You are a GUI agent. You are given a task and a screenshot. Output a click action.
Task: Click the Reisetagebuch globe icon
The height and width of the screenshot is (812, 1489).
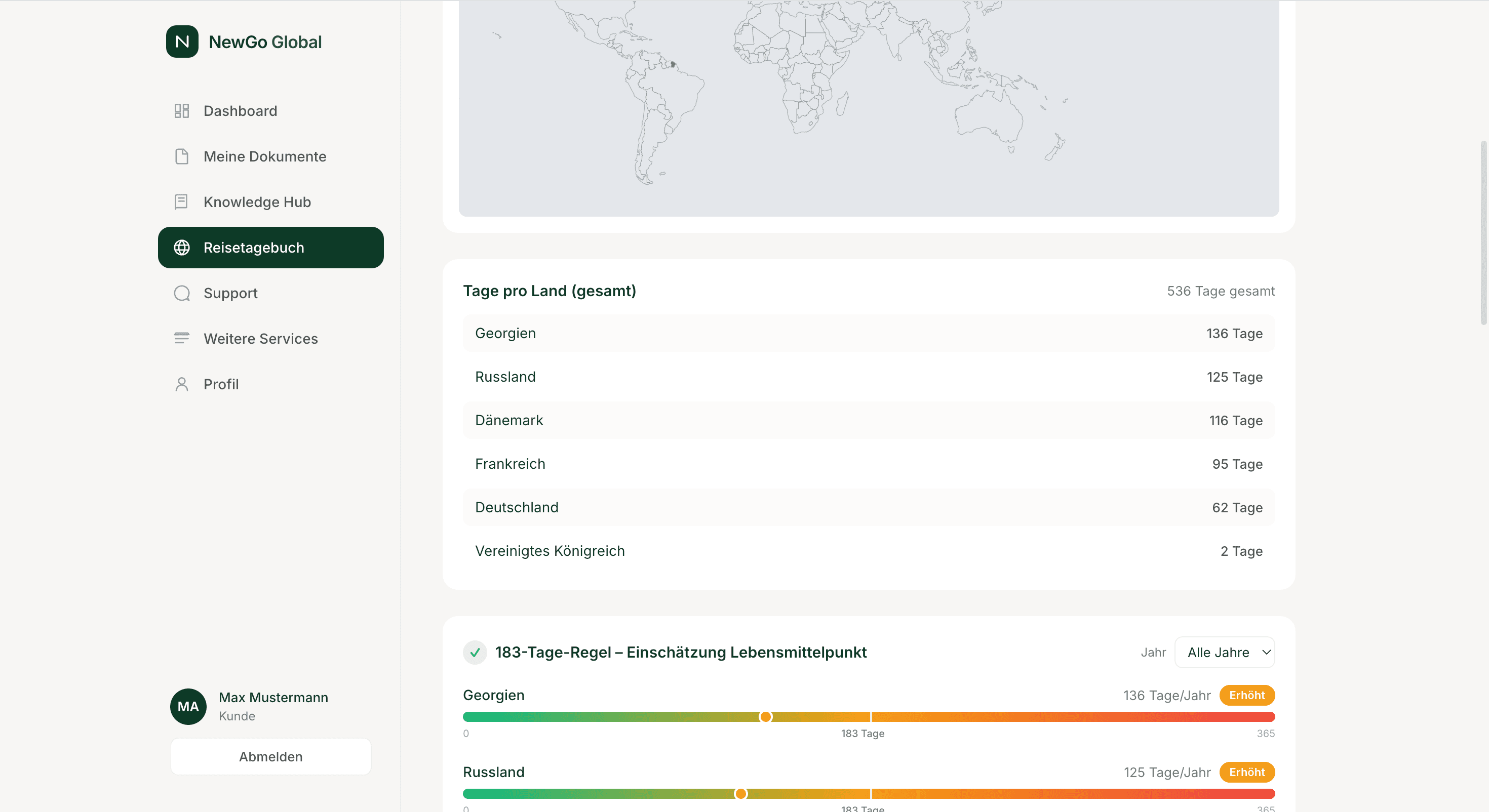point(181,248)
